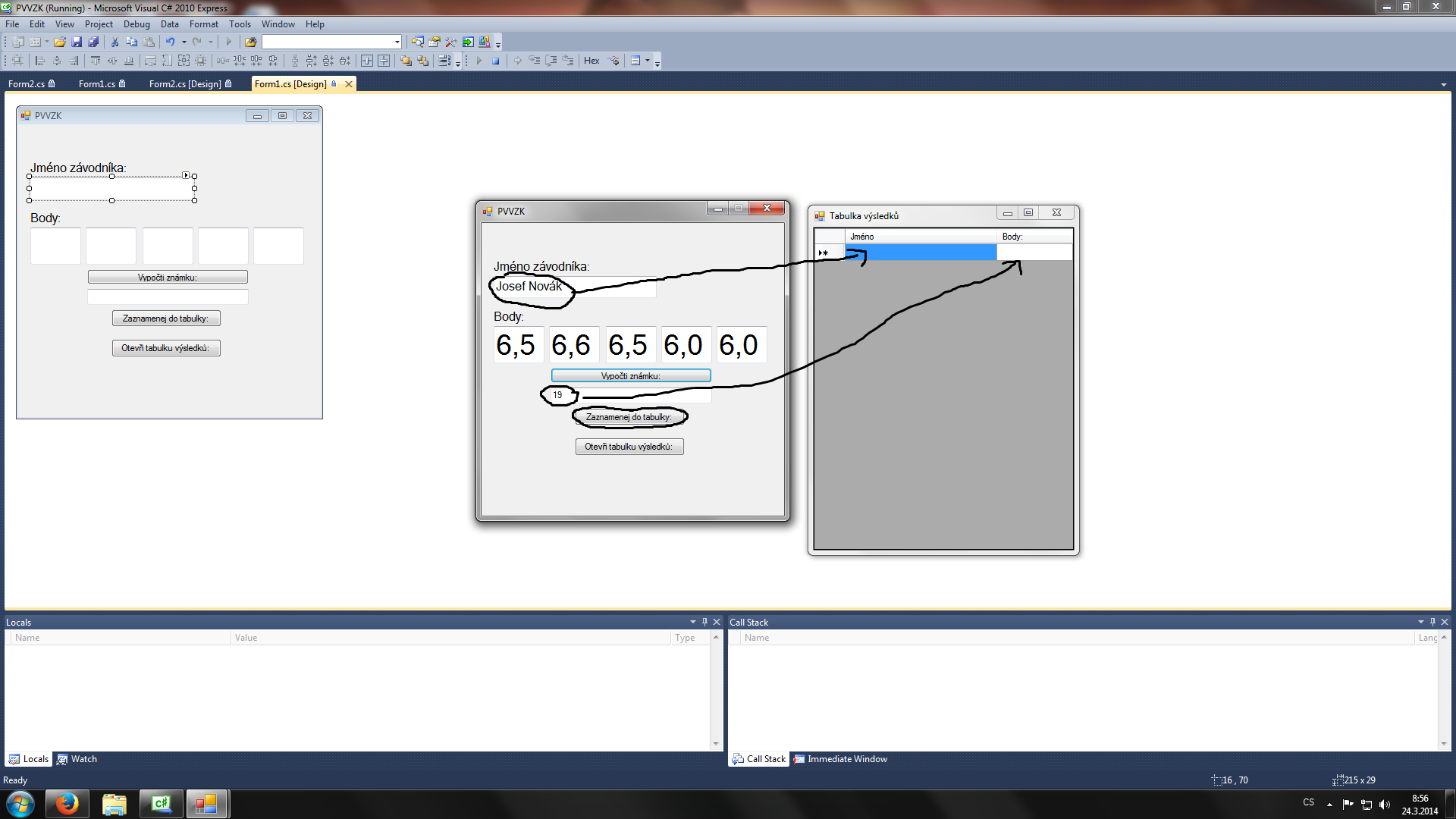1456x819 pixels.
Task: Expand the Undo history dropdown arrow
Action: click(184, 42)
